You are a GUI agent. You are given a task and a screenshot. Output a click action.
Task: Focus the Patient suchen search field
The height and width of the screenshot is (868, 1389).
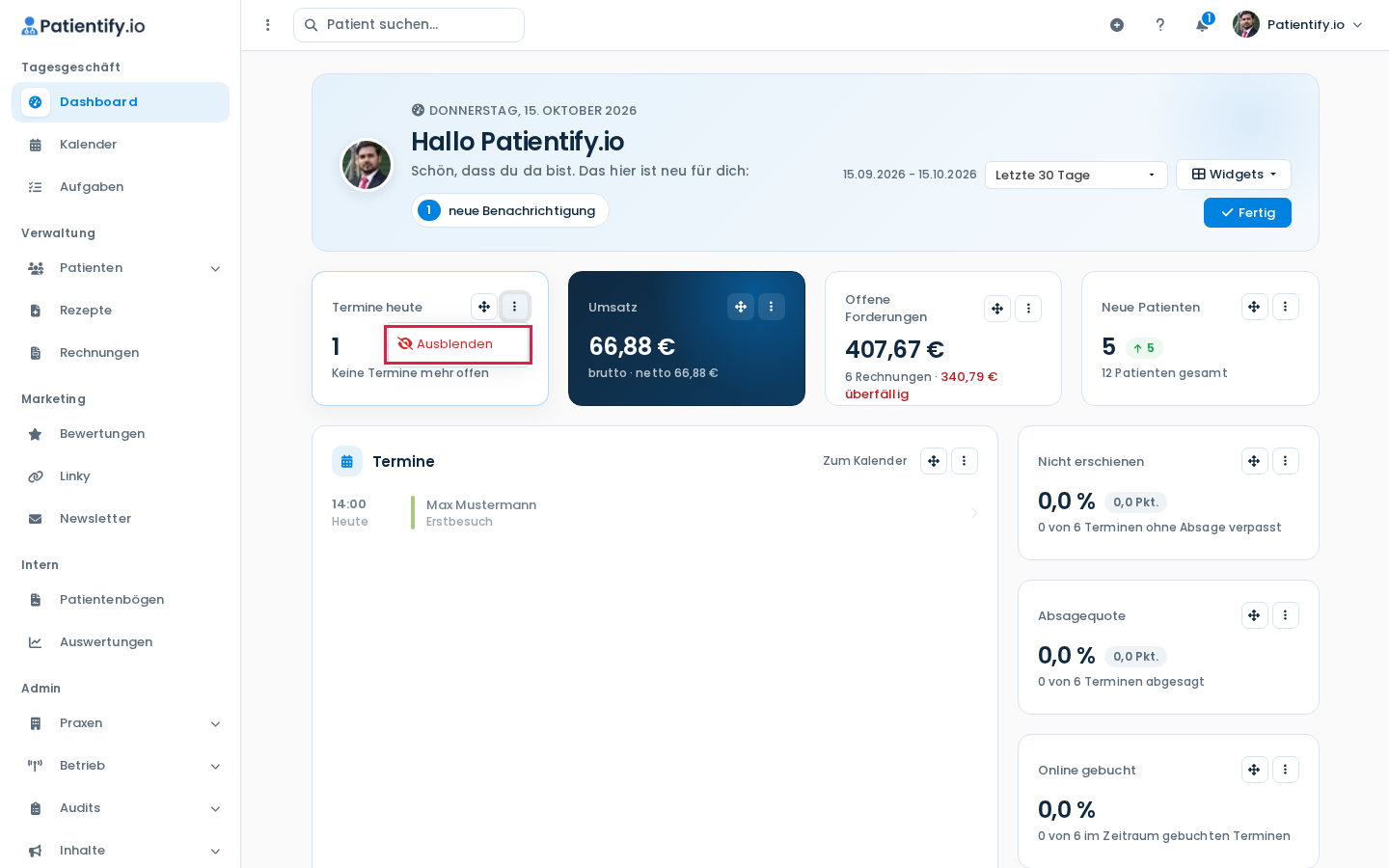[409, 25]
